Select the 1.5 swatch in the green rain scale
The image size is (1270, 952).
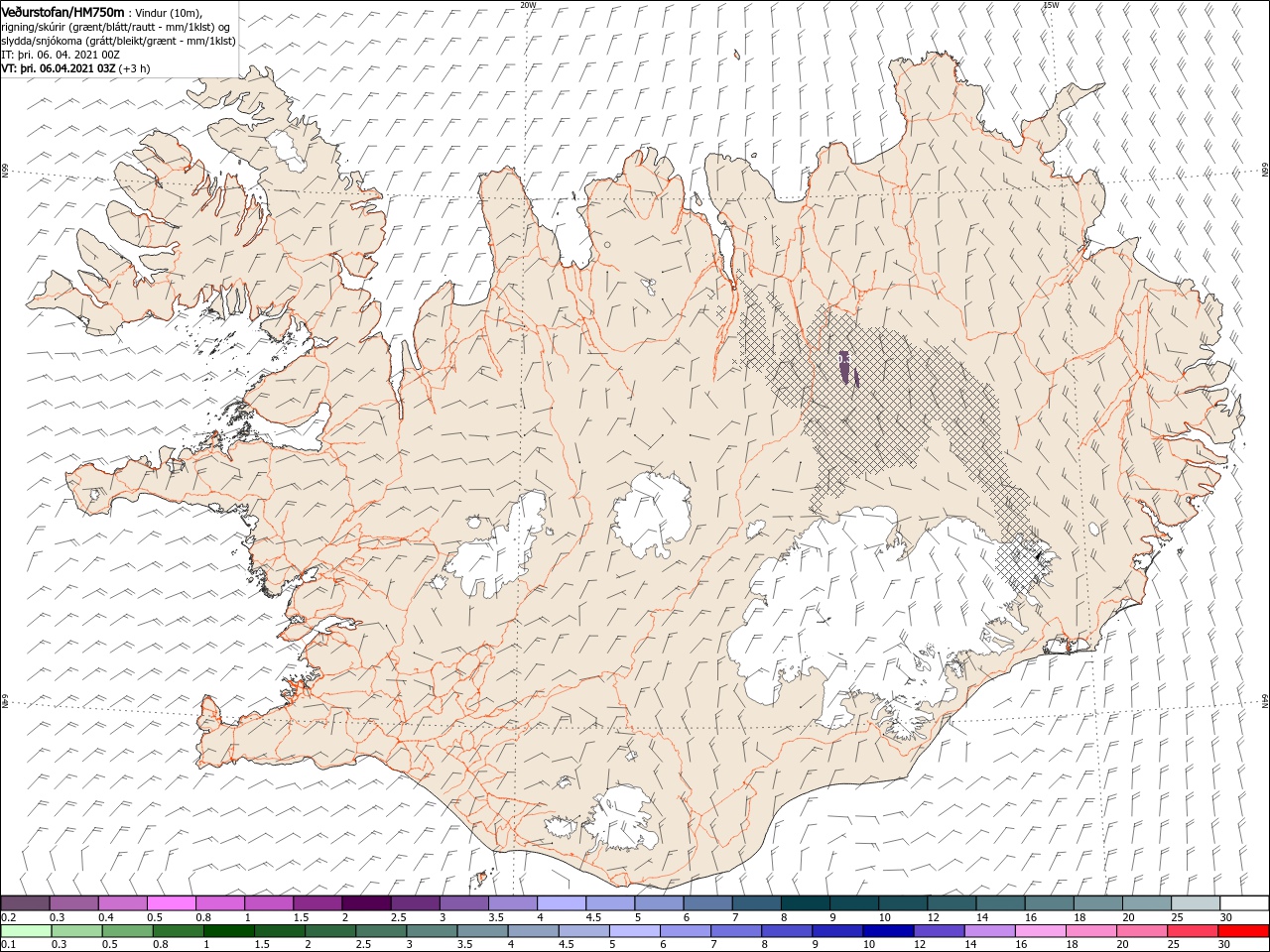tap(279, 930)
